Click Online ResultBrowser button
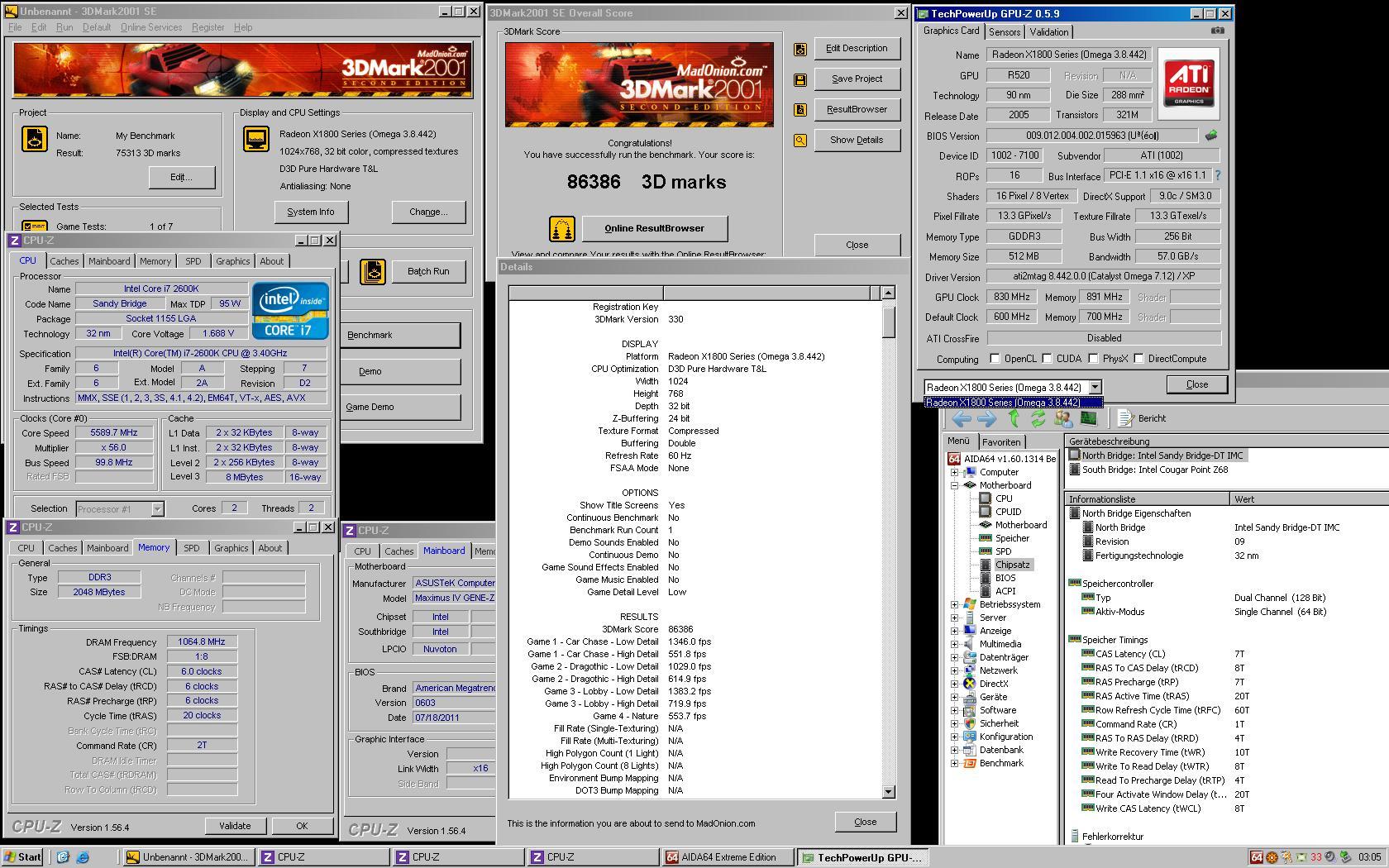The height and width of the screenshot is (868, 1389). [x=654, y=228]
